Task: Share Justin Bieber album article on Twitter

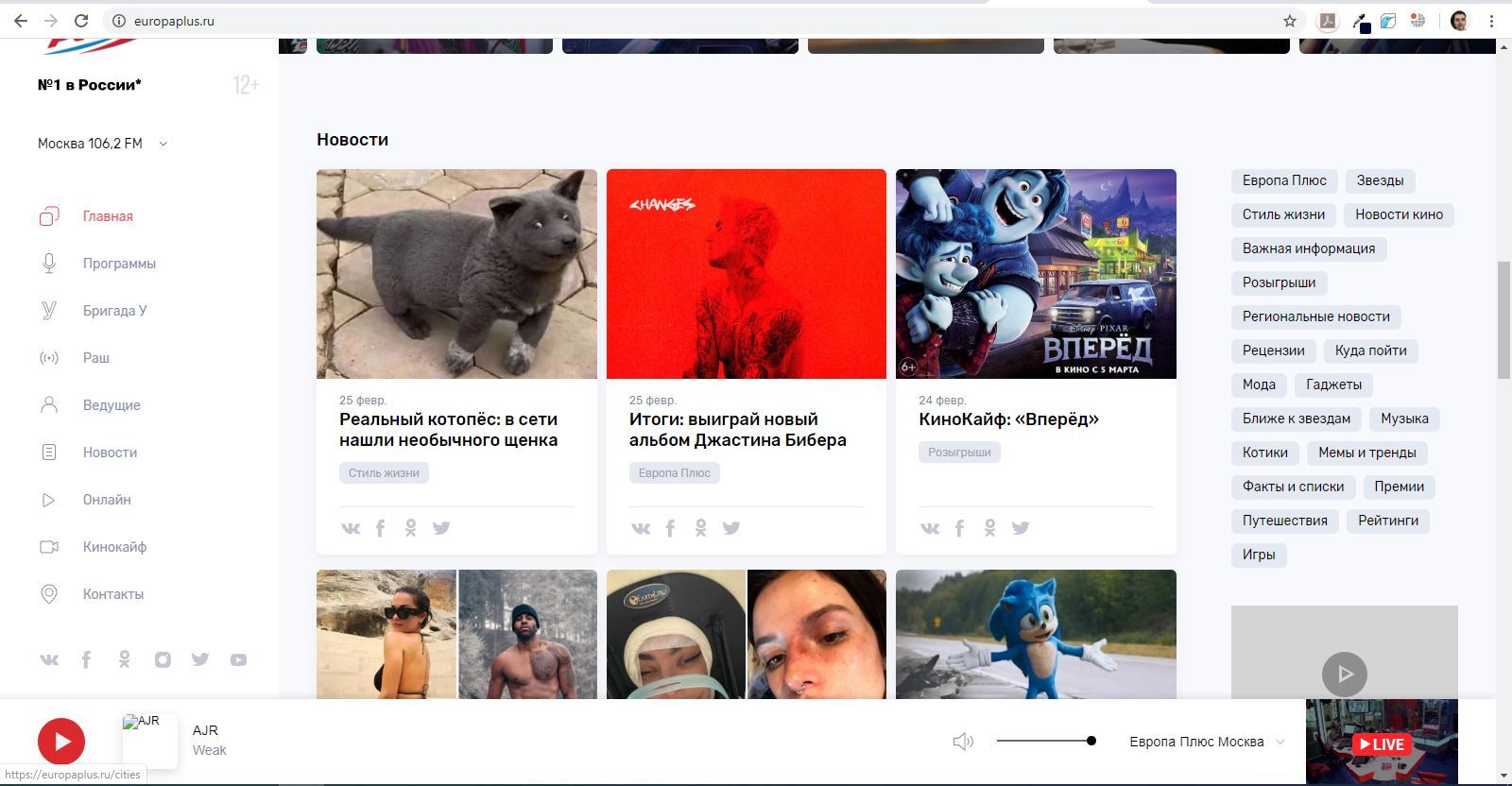Action: pos(731,528)
